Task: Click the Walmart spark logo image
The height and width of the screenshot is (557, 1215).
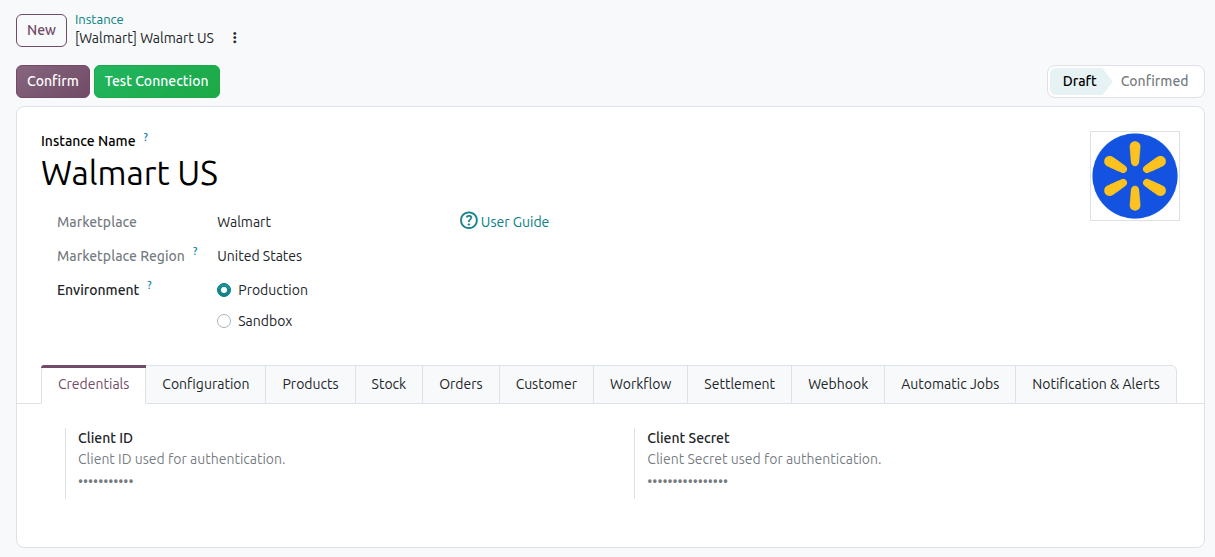Action: [1135, 176]
